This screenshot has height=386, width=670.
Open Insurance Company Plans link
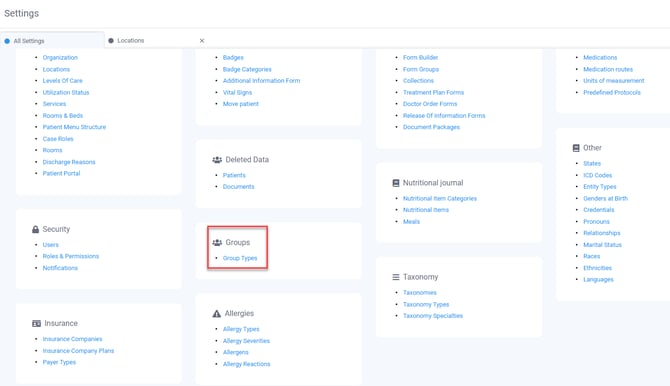(78, 351)
